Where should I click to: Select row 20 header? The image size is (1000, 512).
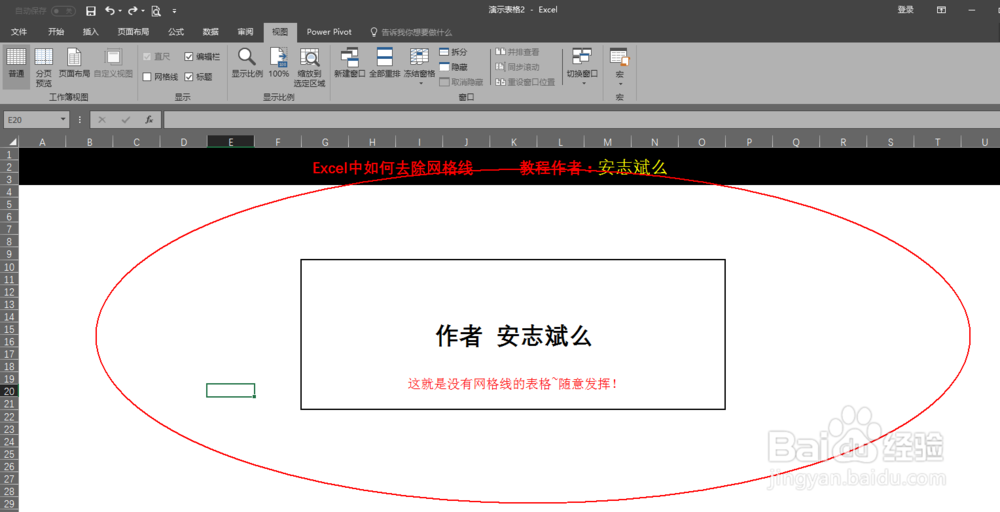tap(9, 391)
